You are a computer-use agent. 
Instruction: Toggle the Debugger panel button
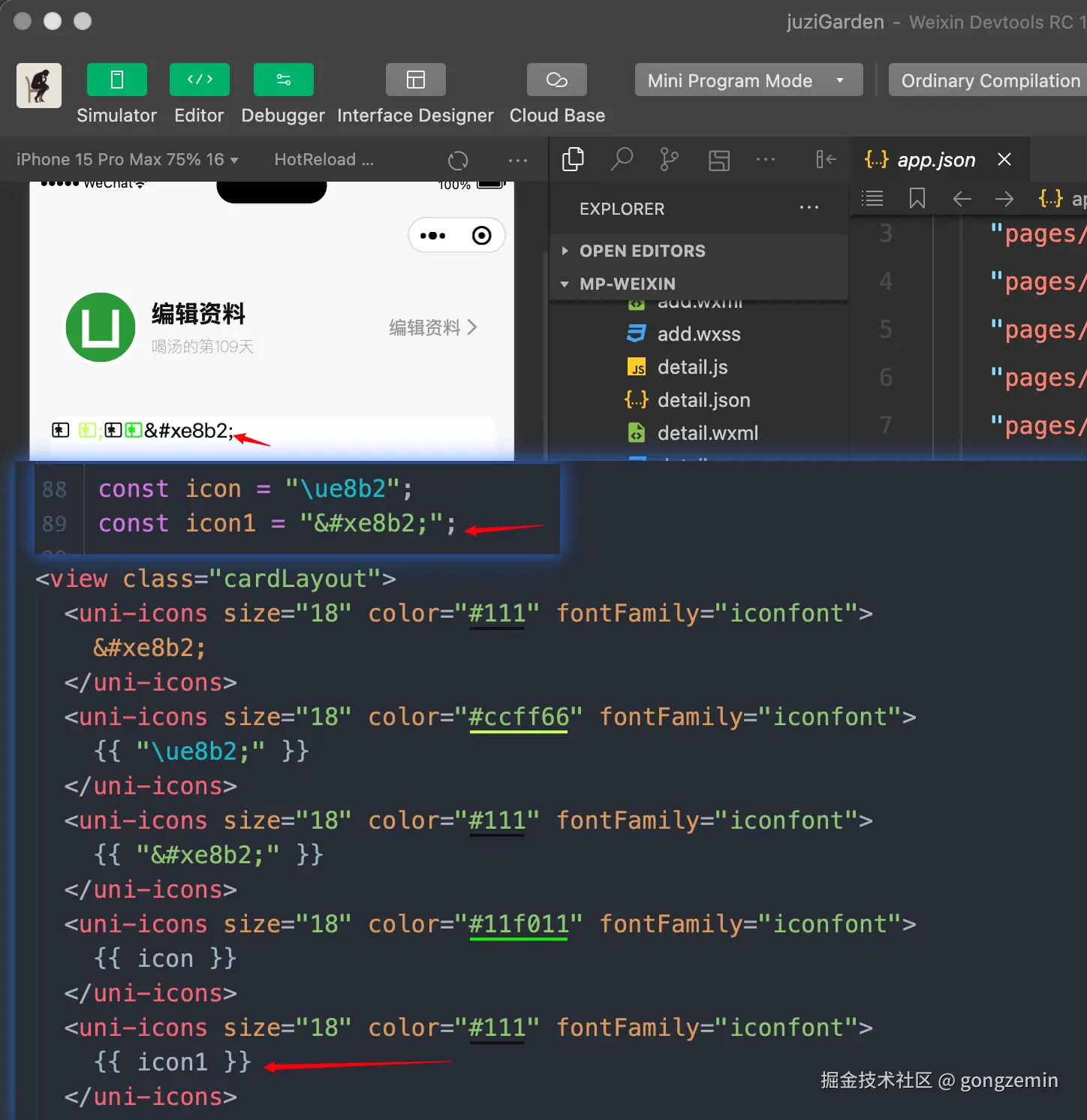tap(283, 80)
